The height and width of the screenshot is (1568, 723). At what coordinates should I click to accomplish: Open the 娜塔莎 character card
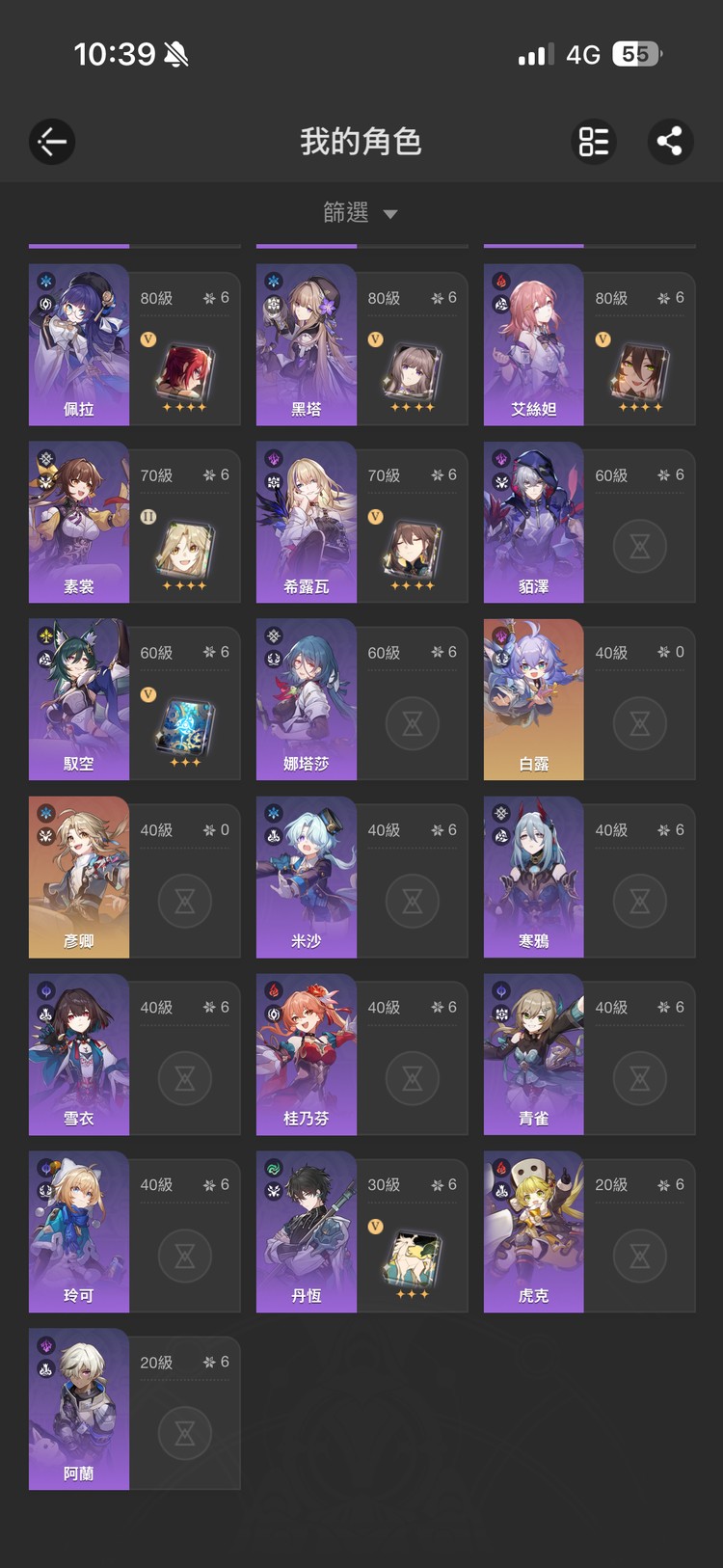tap(362, 700)
